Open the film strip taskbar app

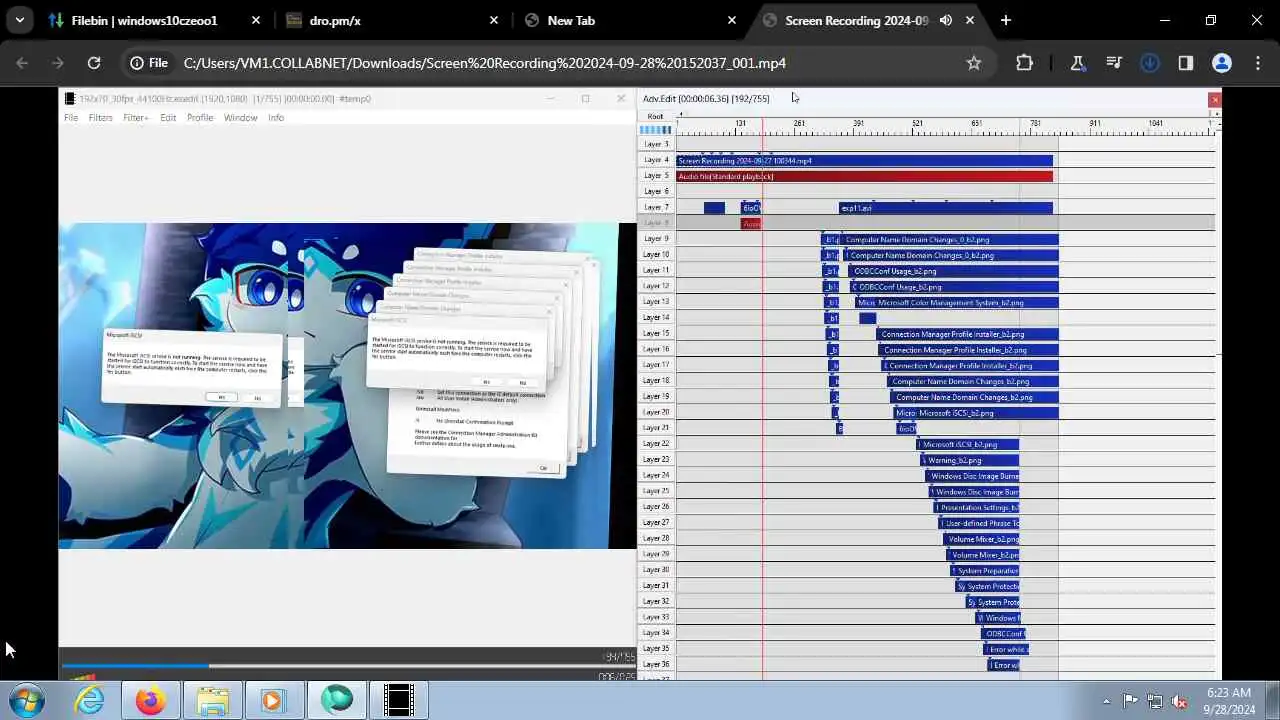pos(399,700)
